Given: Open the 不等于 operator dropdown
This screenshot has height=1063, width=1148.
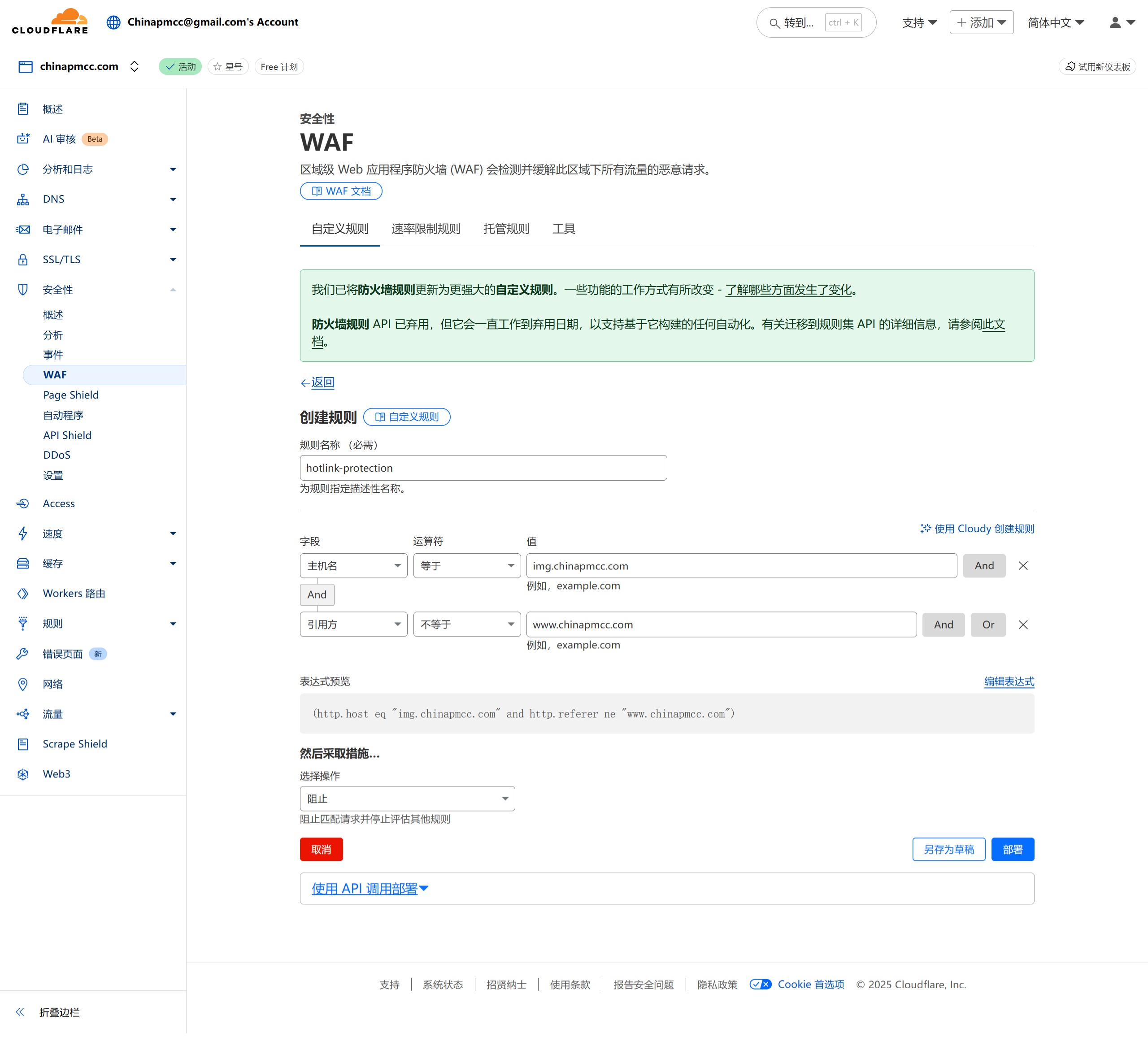Looking at the screenshot, I should point(467,624).
